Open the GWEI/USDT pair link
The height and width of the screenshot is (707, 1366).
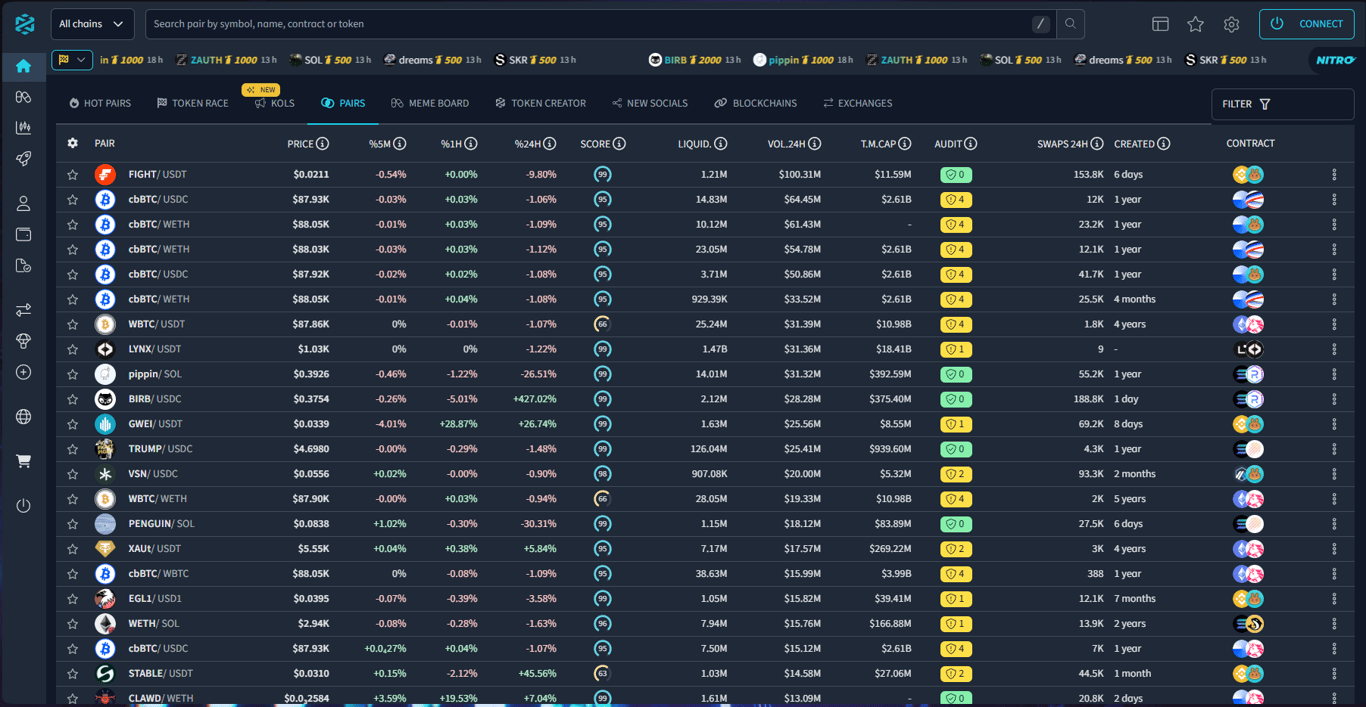(x=155, y=424)
